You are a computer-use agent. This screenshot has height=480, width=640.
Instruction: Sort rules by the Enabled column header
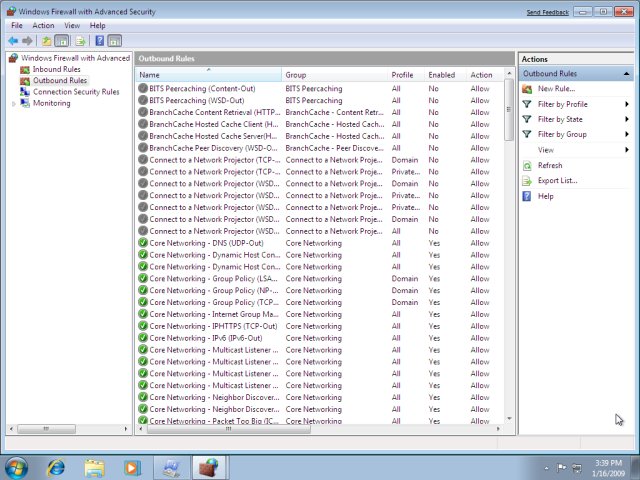[441, 75]
